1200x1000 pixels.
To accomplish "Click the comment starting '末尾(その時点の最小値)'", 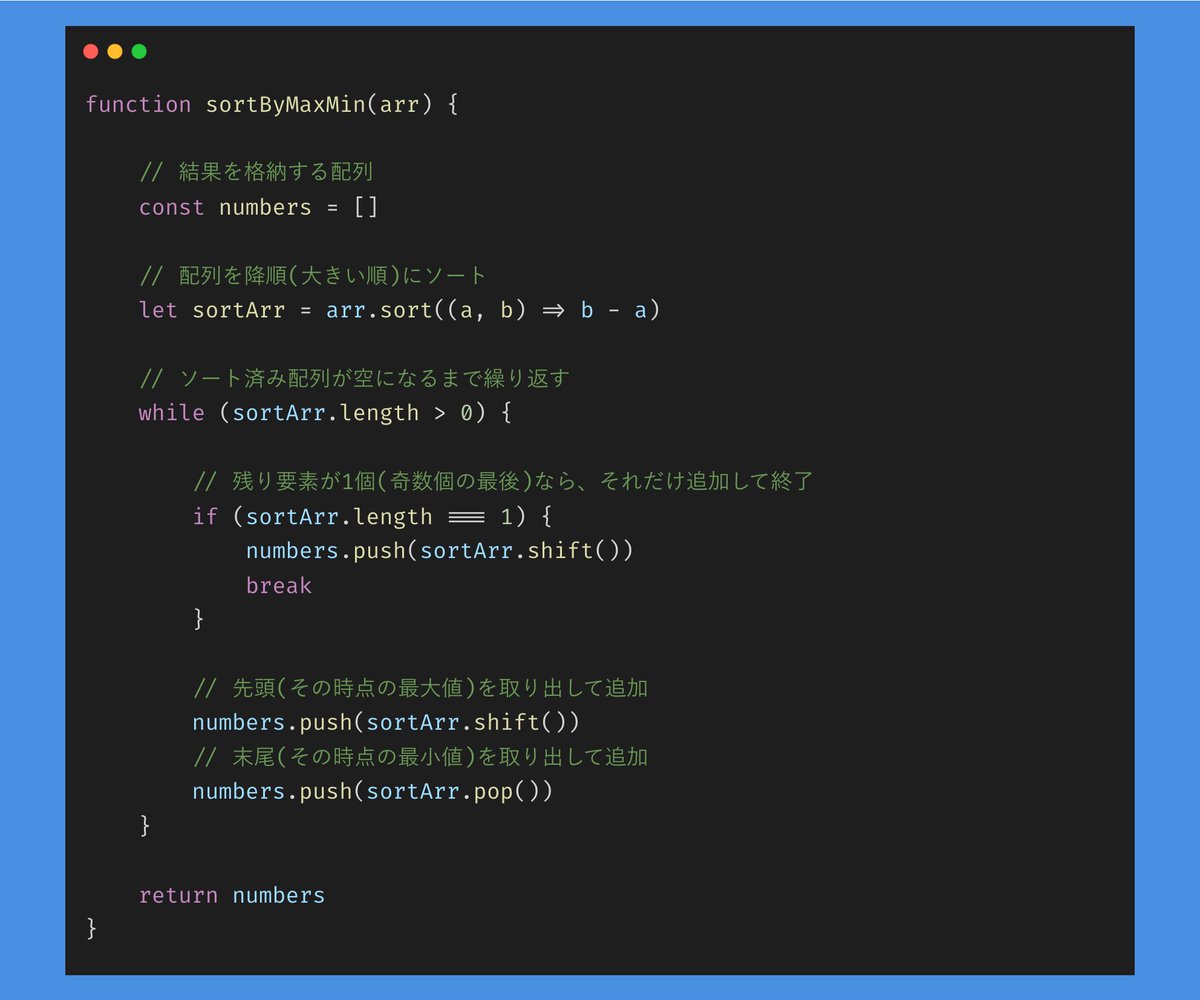I will pos(420,757).
